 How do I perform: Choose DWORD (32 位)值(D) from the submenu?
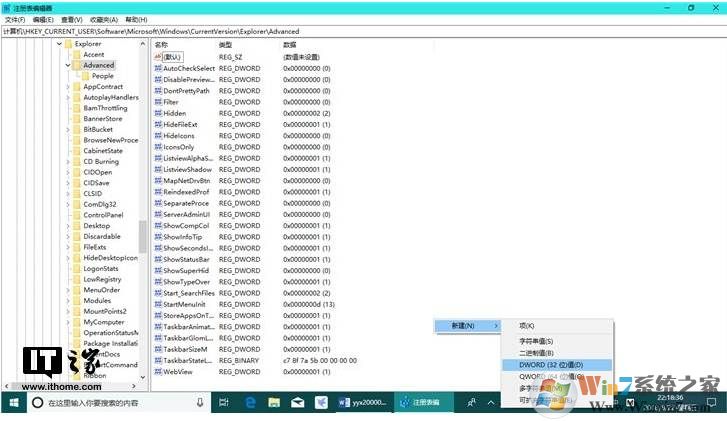(x=550, y=364)
